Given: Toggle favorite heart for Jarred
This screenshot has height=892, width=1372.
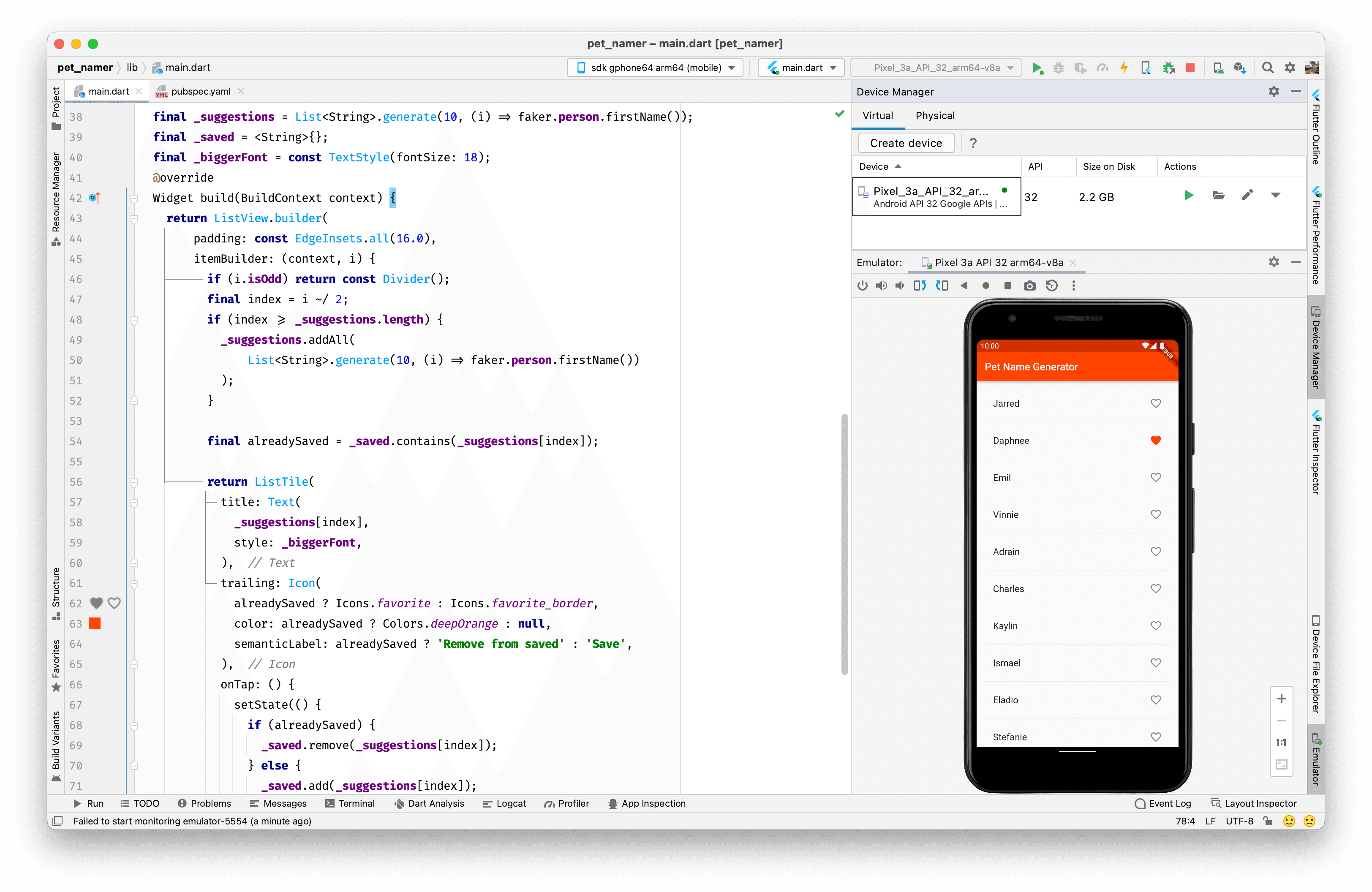Looking at the screenshot, I should pyautogui.click(x=1155, y=403).
